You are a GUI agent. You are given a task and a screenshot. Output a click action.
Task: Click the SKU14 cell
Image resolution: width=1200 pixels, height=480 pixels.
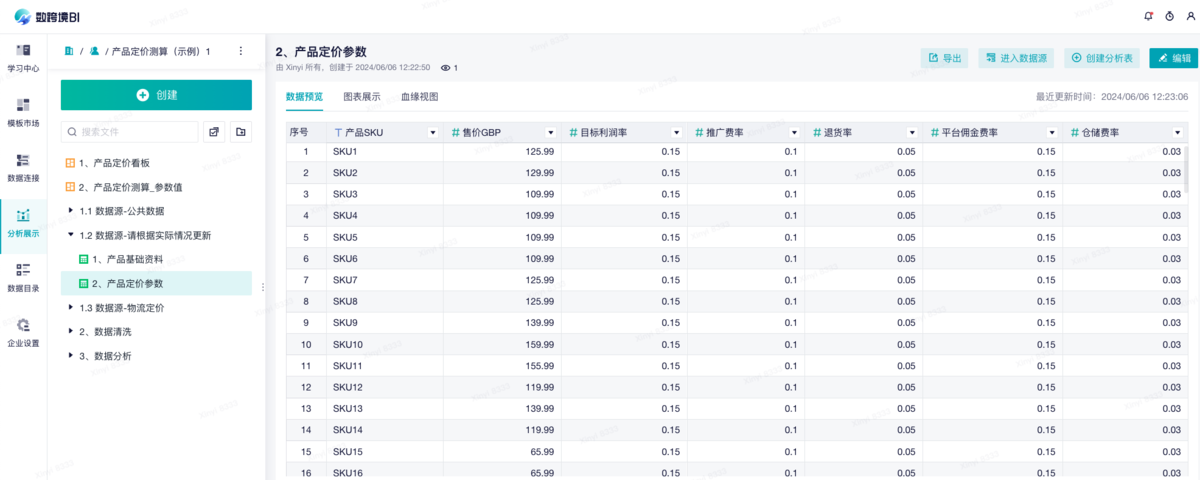point(385,429)
